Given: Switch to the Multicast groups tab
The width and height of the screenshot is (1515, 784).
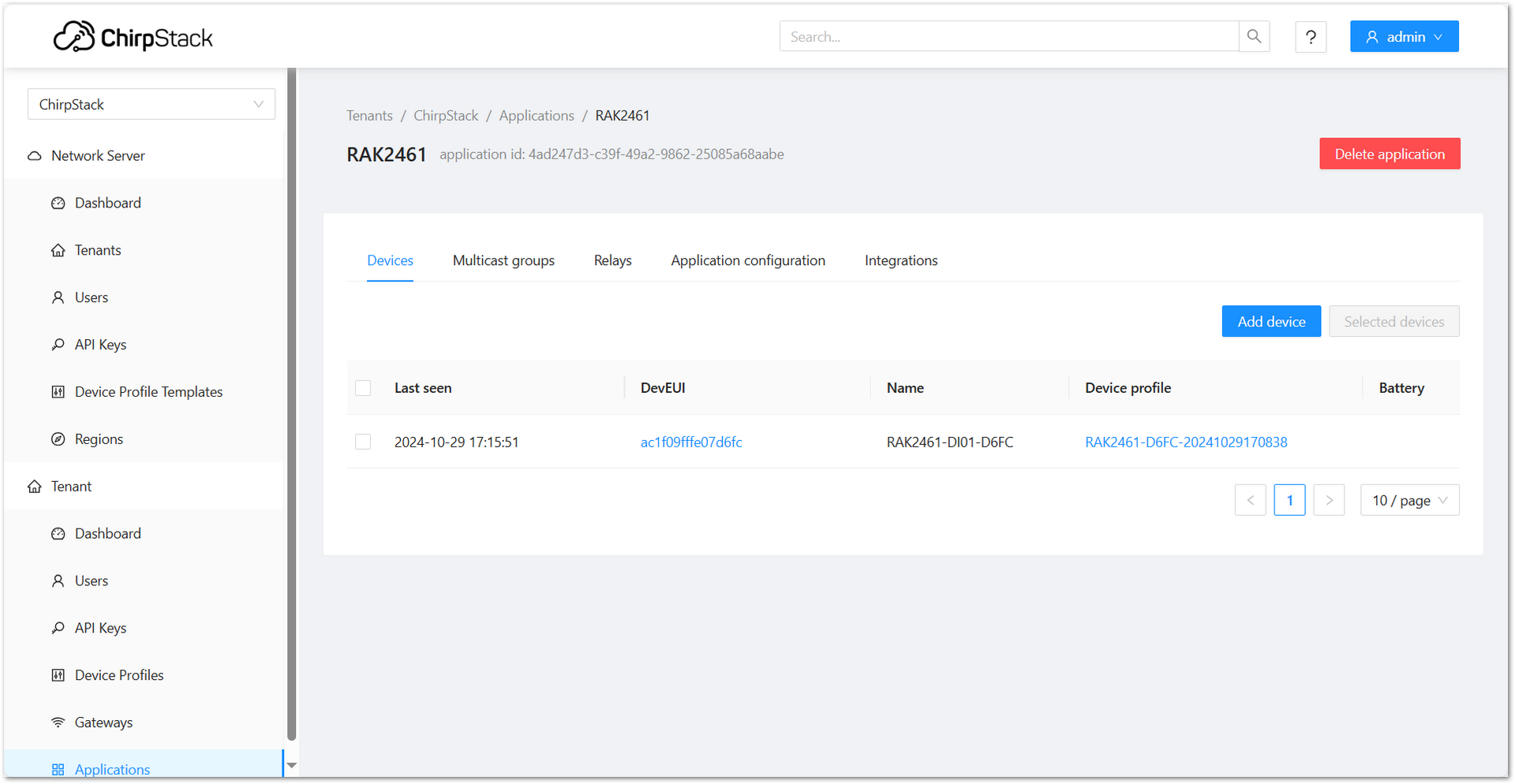Looking at the screenshot, I should coord(503,260).
